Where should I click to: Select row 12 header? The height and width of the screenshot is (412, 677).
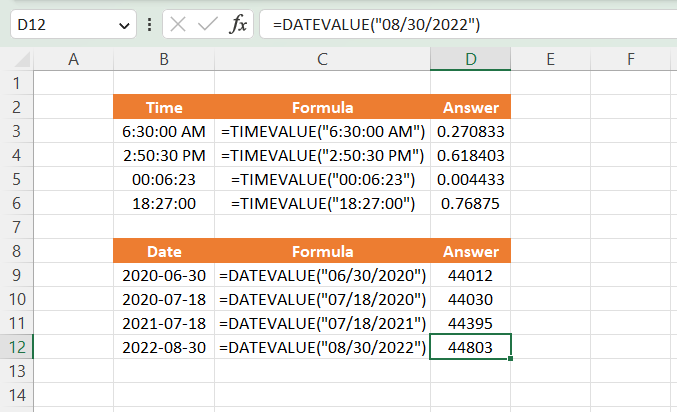(16, 347)
